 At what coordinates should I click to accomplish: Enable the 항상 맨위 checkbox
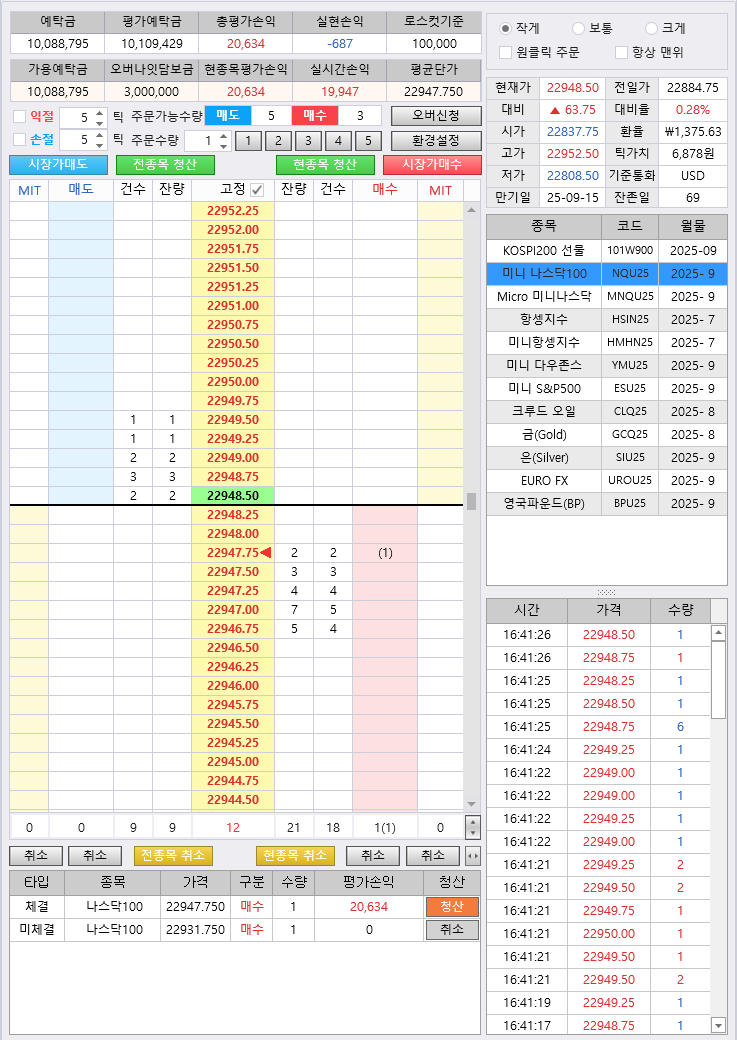(x=622, y=52)
